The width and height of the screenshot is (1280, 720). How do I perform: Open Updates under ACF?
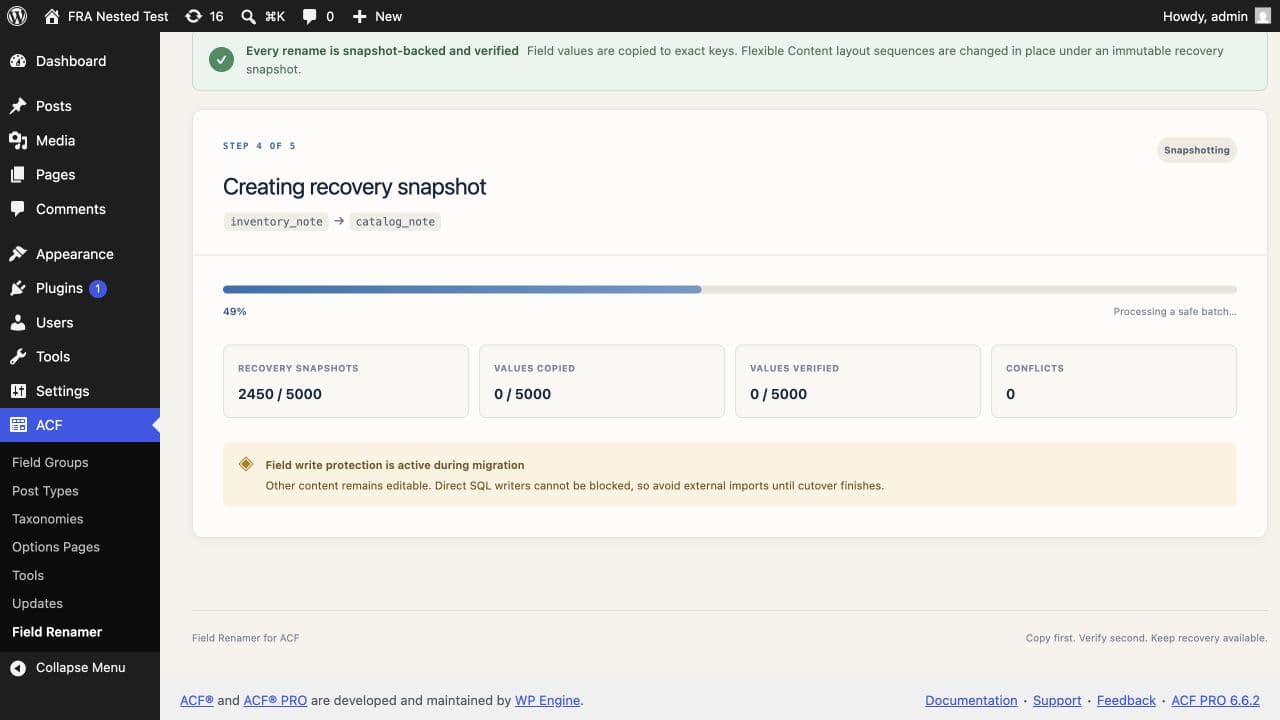[37, 603]
